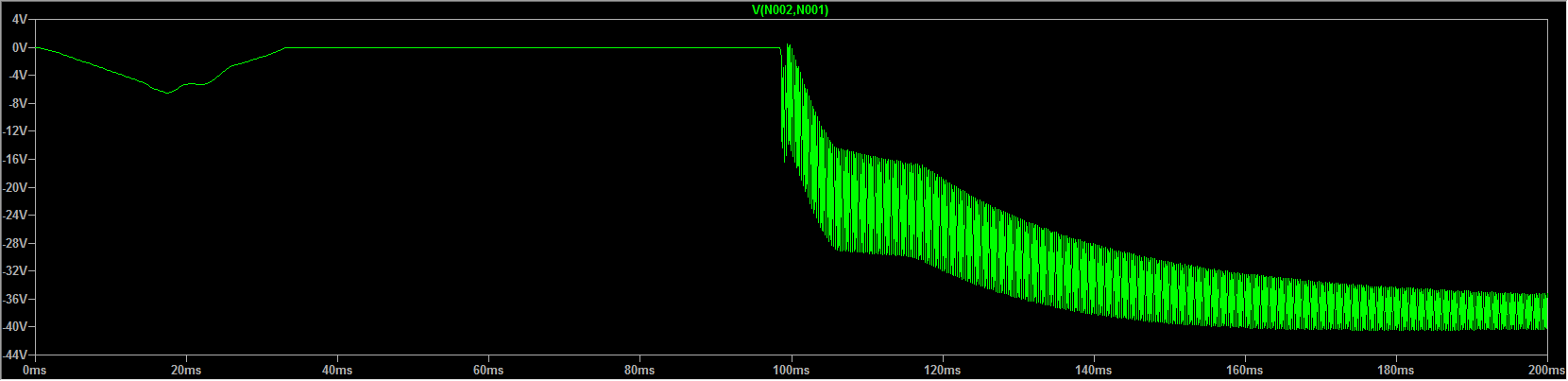
Task: Click the -32V vertical axis label
Action: [15, 270]
